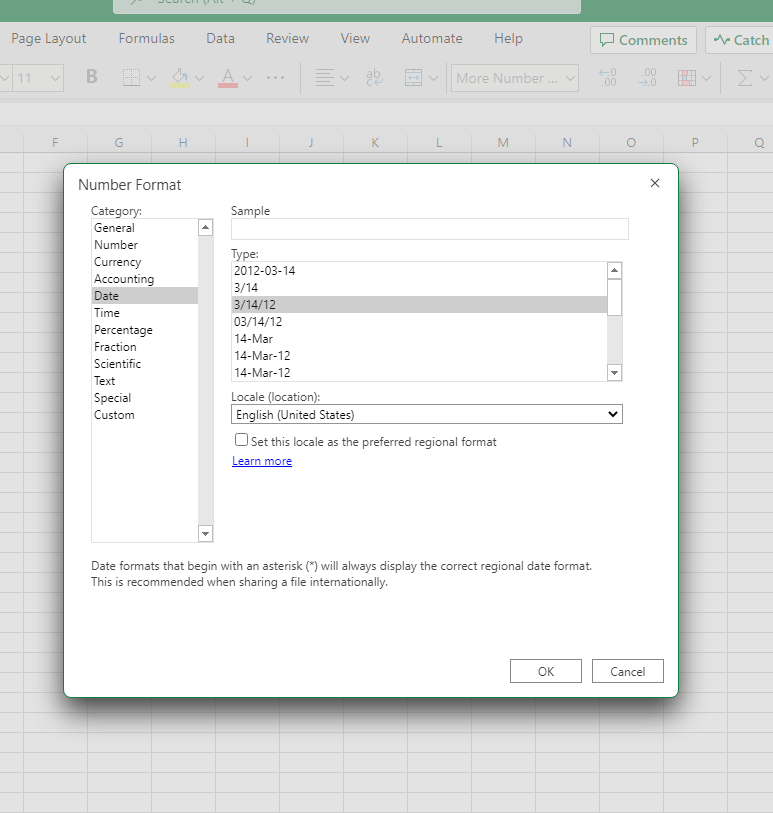Open the Locale (location) dropdown
Viewport: 773px width, 813px height.
pyautogui.click(x=426, y=414)
